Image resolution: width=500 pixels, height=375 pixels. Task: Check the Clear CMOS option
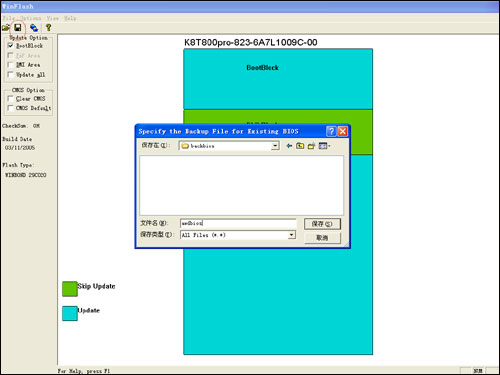[10, 99]
